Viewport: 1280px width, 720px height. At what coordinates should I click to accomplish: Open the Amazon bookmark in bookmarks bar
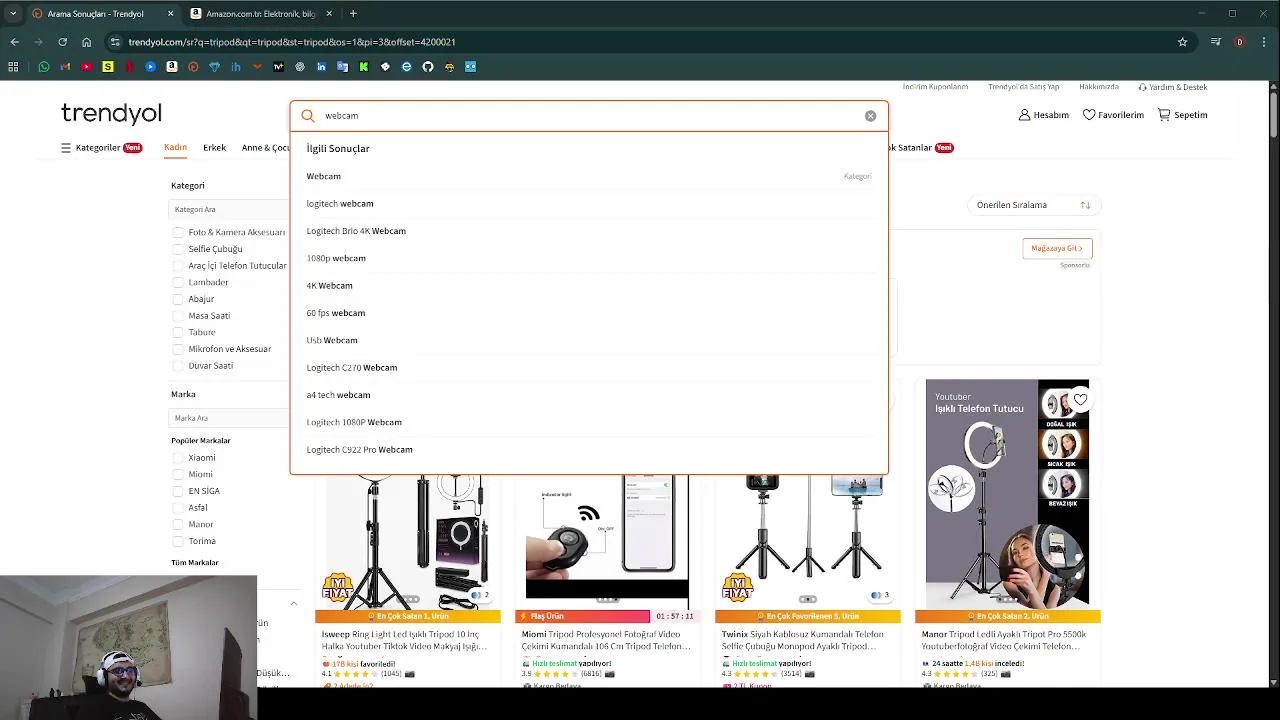(x=172, y=67)
